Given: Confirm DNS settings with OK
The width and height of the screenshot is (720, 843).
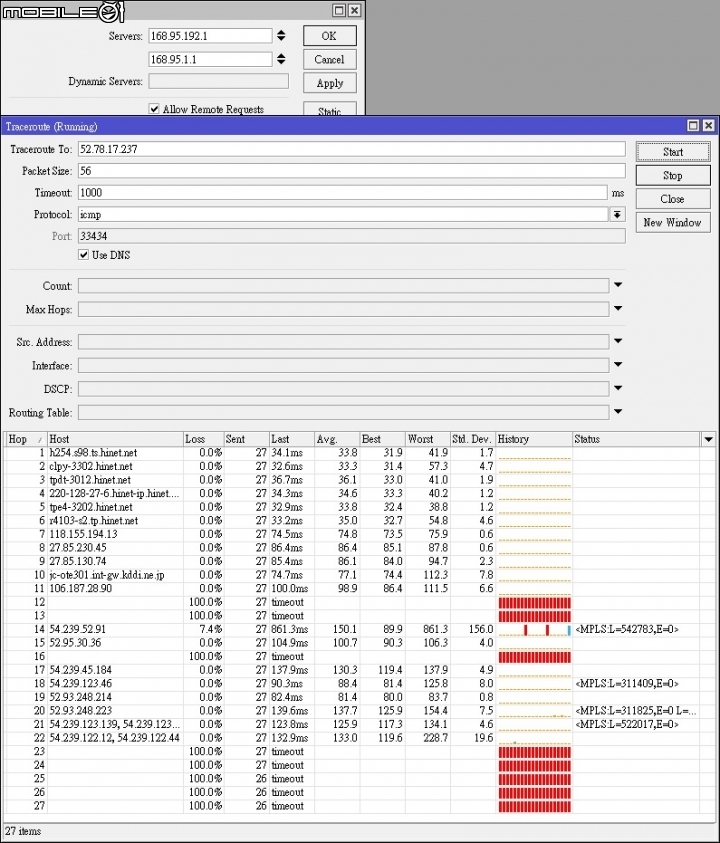Looking at the screenshot, I should coord(329,36).
